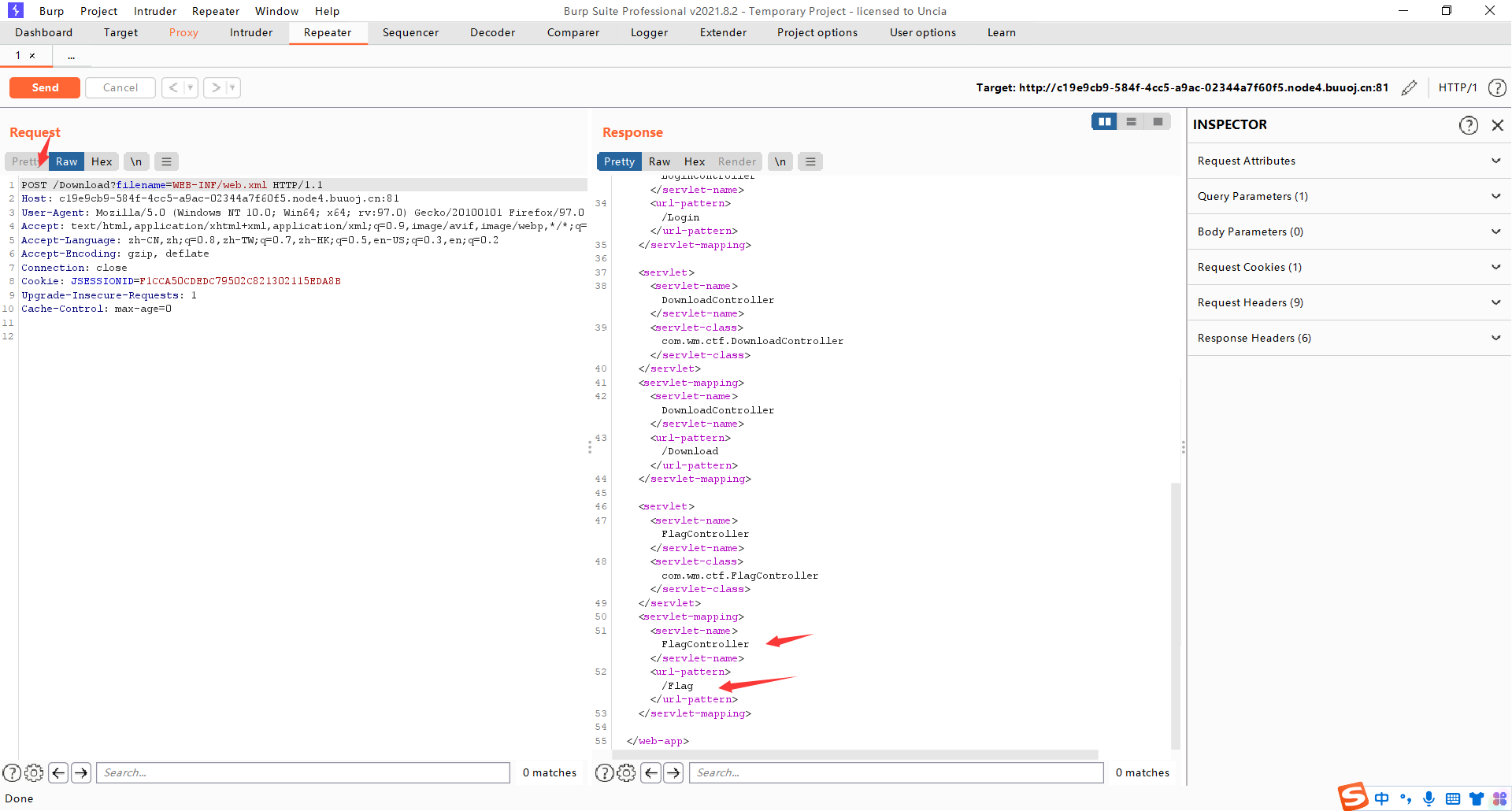Image resolution: width=1512 pixels, height=811 pixels.
Task: Open request search settings gear
Action: tap(34, 772)
